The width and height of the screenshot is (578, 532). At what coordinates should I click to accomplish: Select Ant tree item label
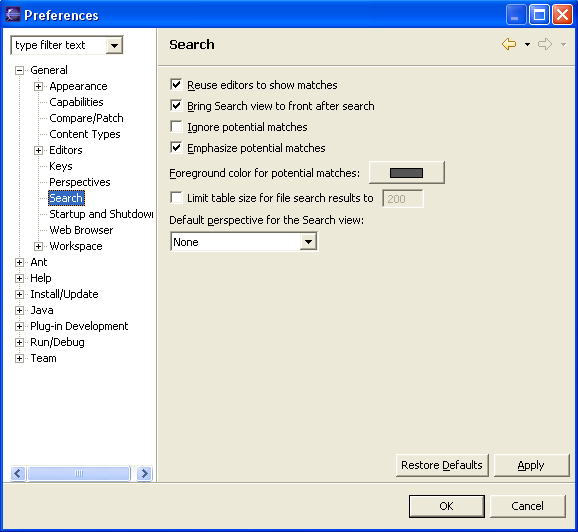pyautogui.click(x=39, y=262)
